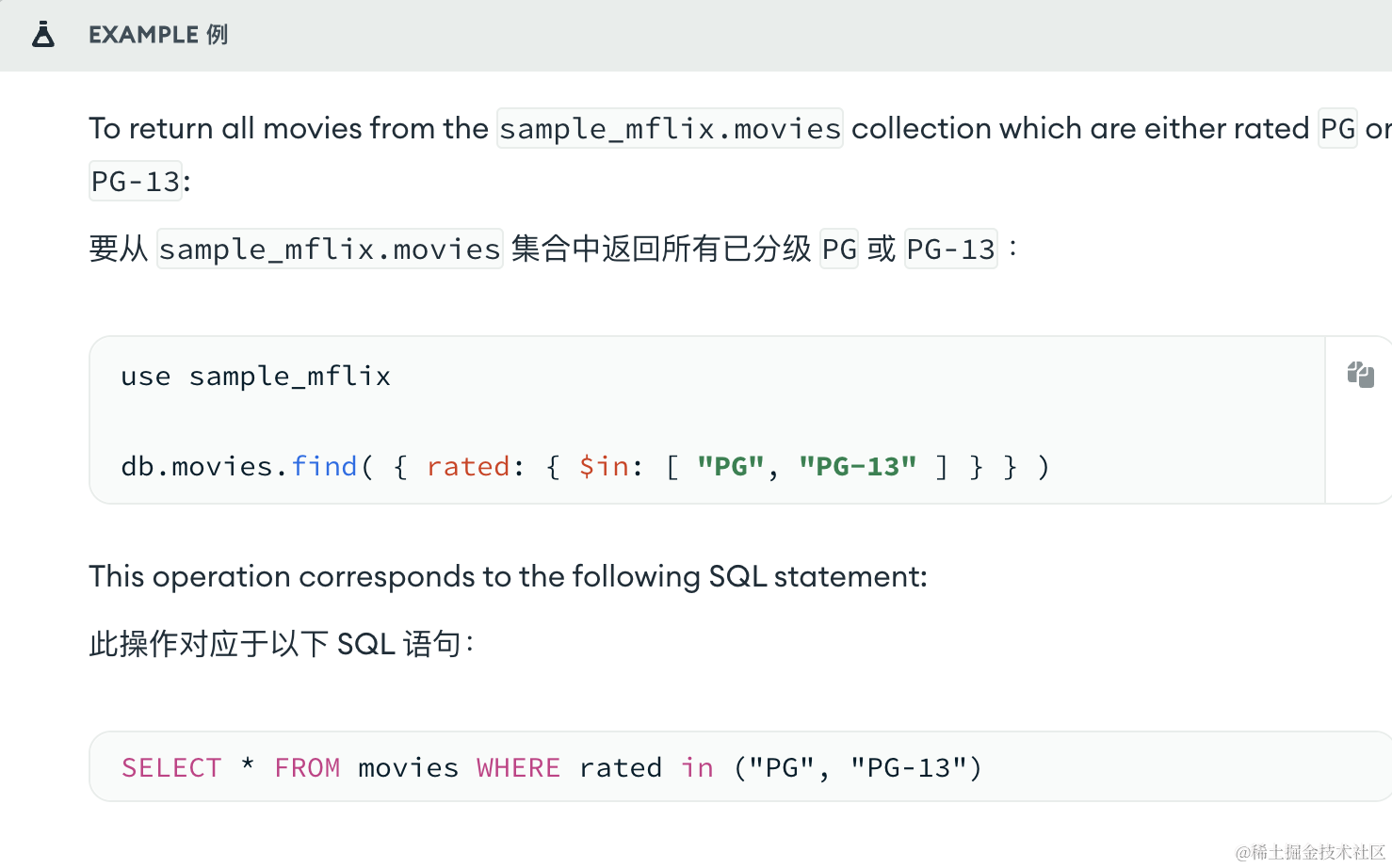Click the flask icon beside EXAMPLE
Screen dimensions: 1392x868
[43, 35]
